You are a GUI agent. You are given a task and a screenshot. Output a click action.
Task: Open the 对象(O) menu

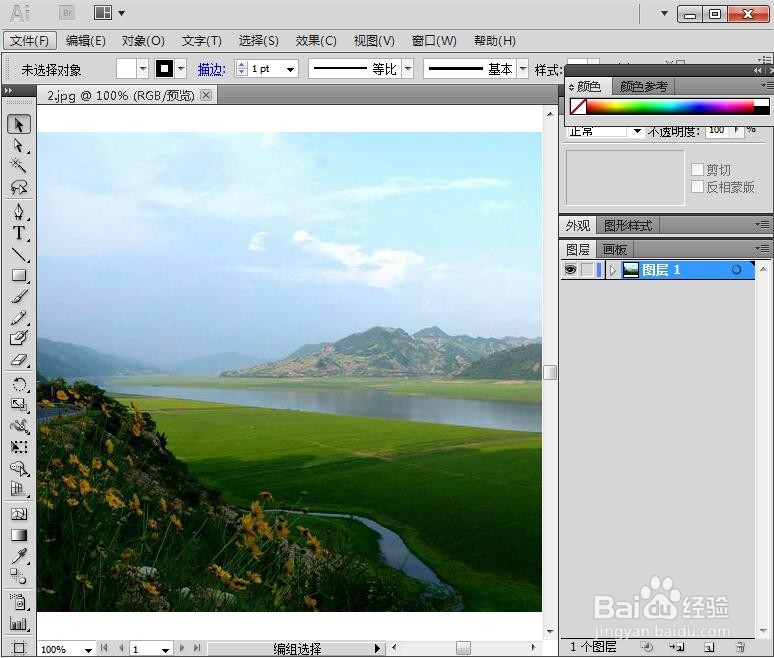pyautogui.click(x=143, y=40)
